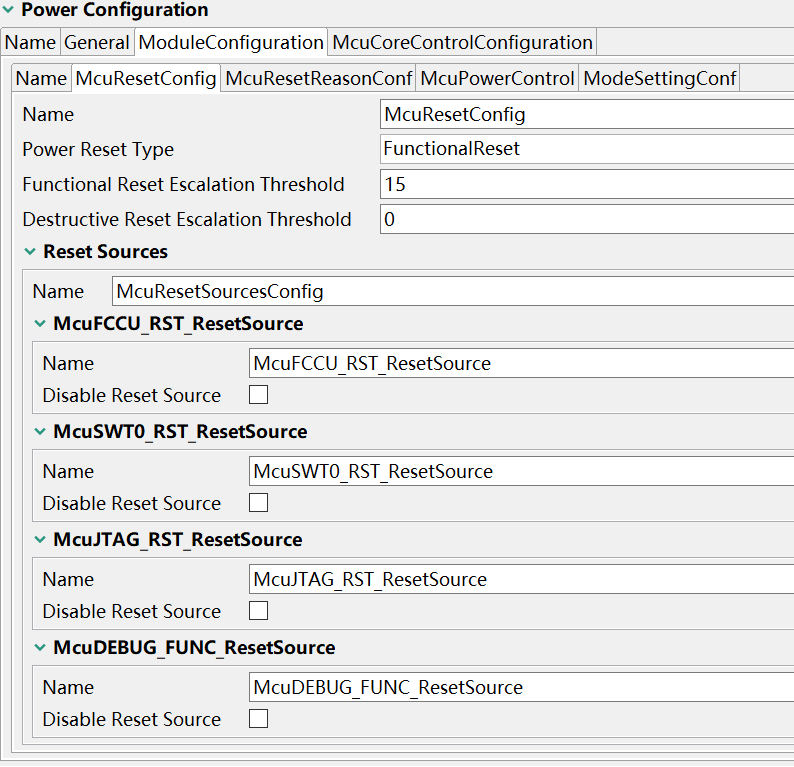Click the McuResetSourcesConfig name field
794x767 pixels.
coord(452,292)
